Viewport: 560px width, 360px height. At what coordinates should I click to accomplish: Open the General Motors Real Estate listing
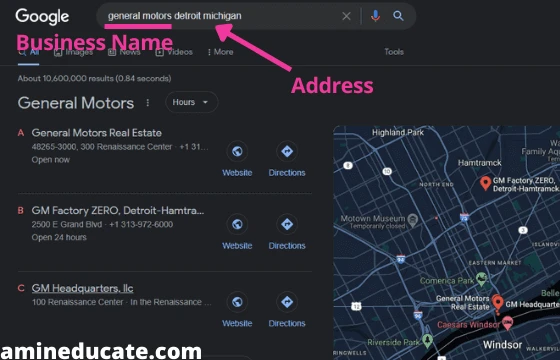[96, 133]
